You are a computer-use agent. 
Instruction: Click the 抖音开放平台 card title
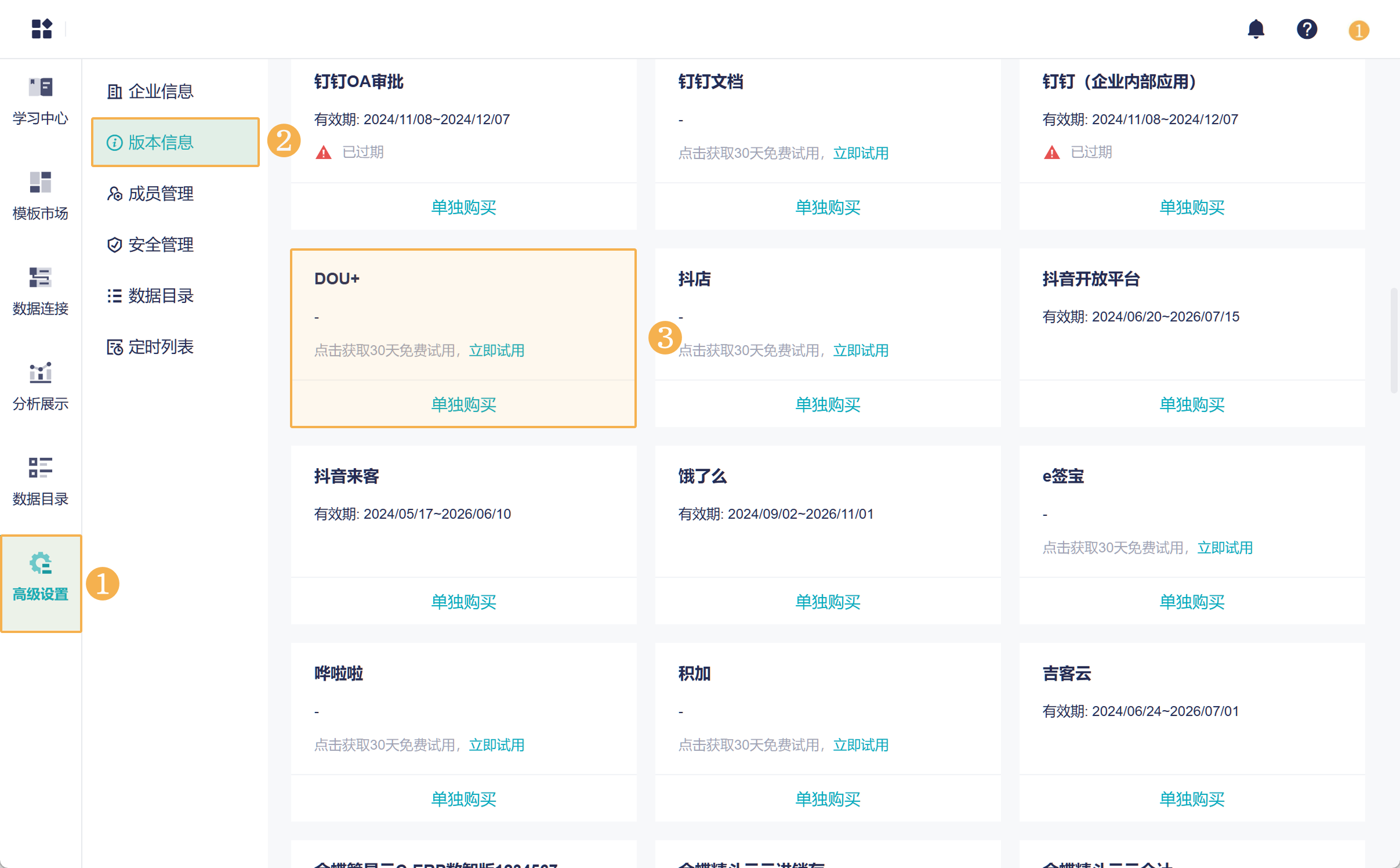coord(1091,279)
